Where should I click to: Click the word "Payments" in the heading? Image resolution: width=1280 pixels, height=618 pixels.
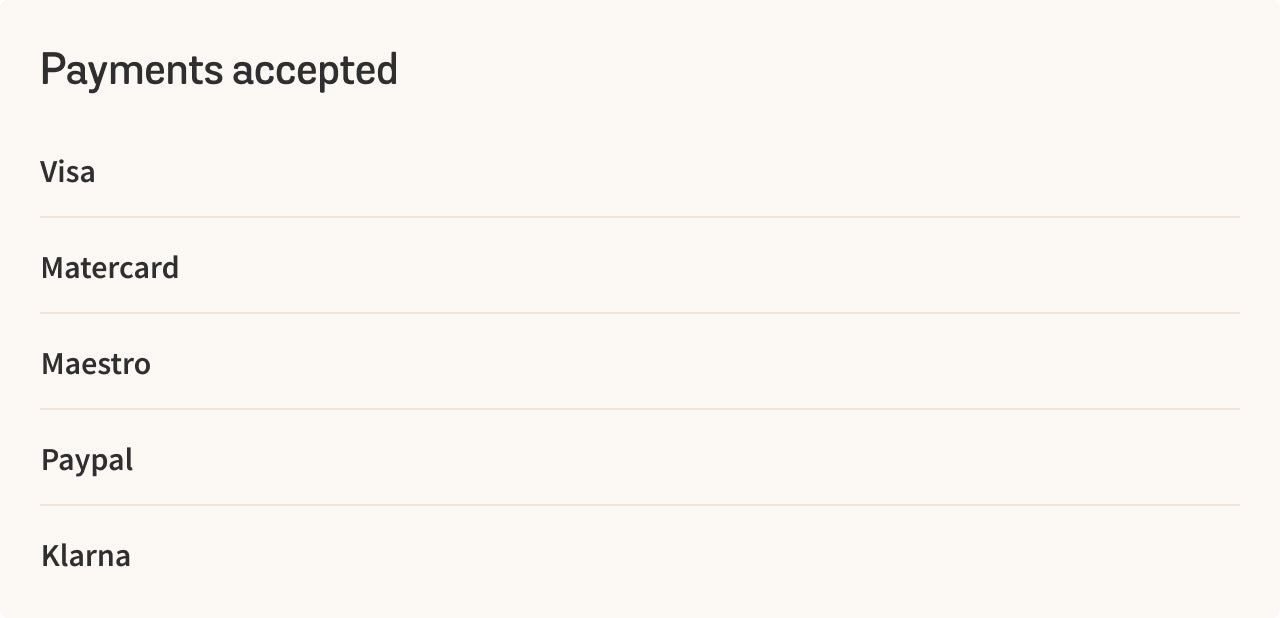click(x=132, y=71)
